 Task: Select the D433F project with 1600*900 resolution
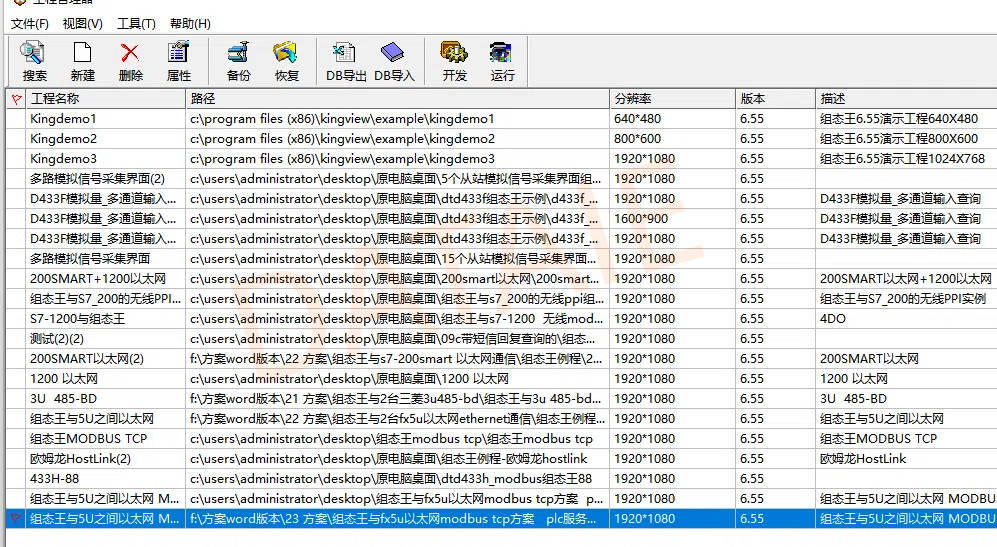coord(501,219)
